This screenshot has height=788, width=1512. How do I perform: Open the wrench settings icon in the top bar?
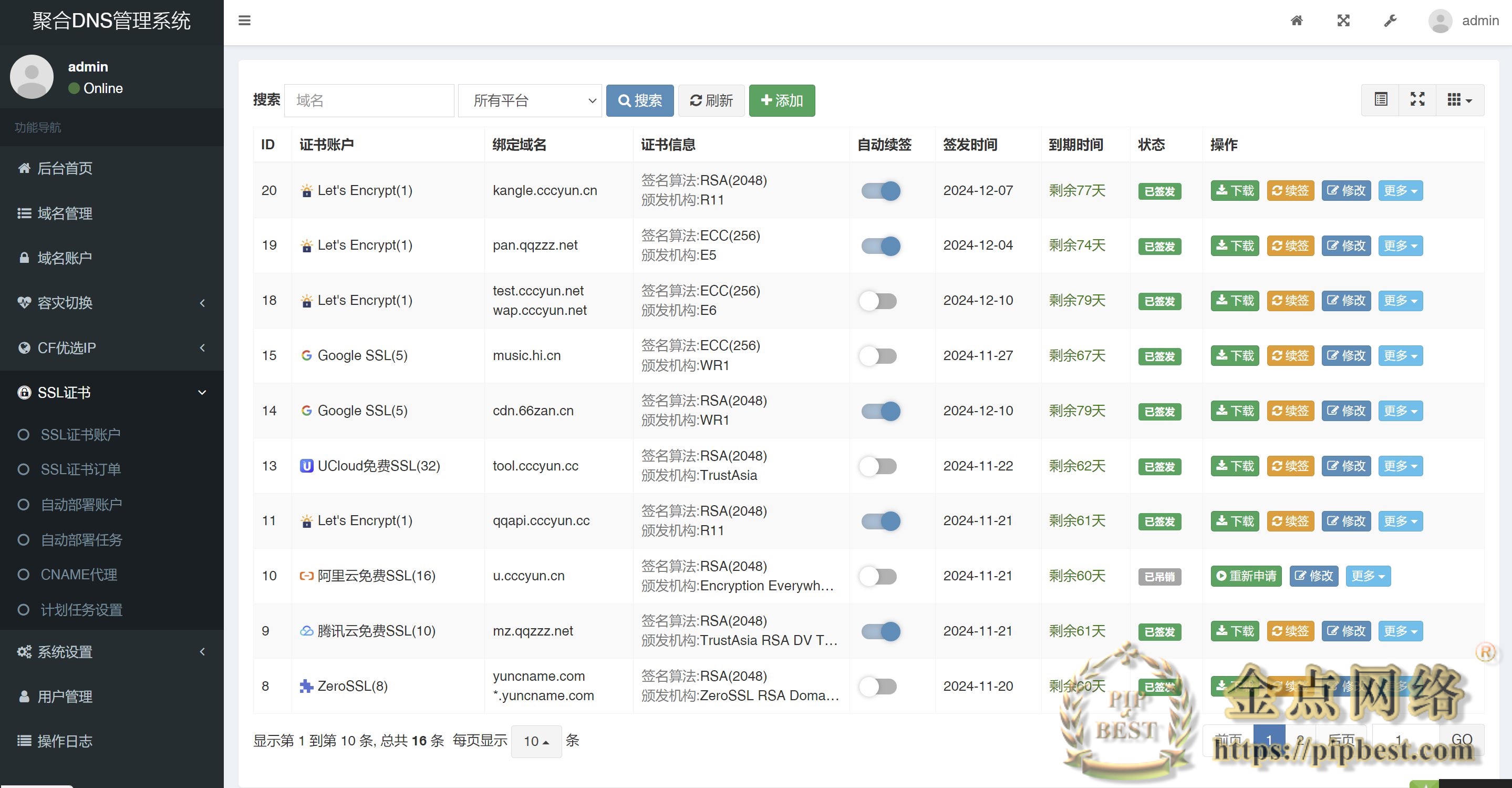point(1389,21)
